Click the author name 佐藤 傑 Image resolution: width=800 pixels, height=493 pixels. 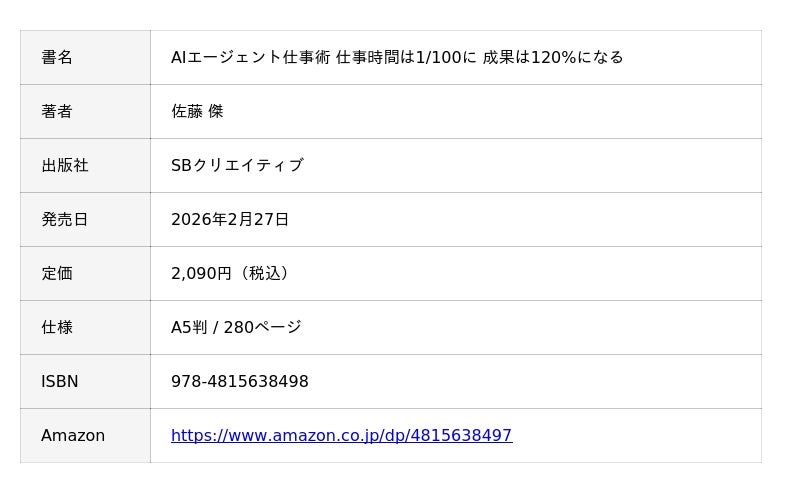[x=197, y=112]
